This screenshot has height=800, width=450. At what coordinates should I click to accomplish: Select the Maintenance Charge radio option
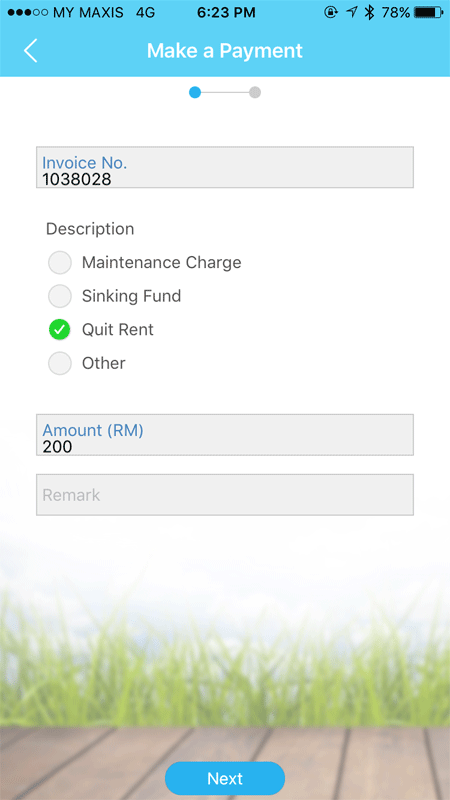(x=60, y=263)
